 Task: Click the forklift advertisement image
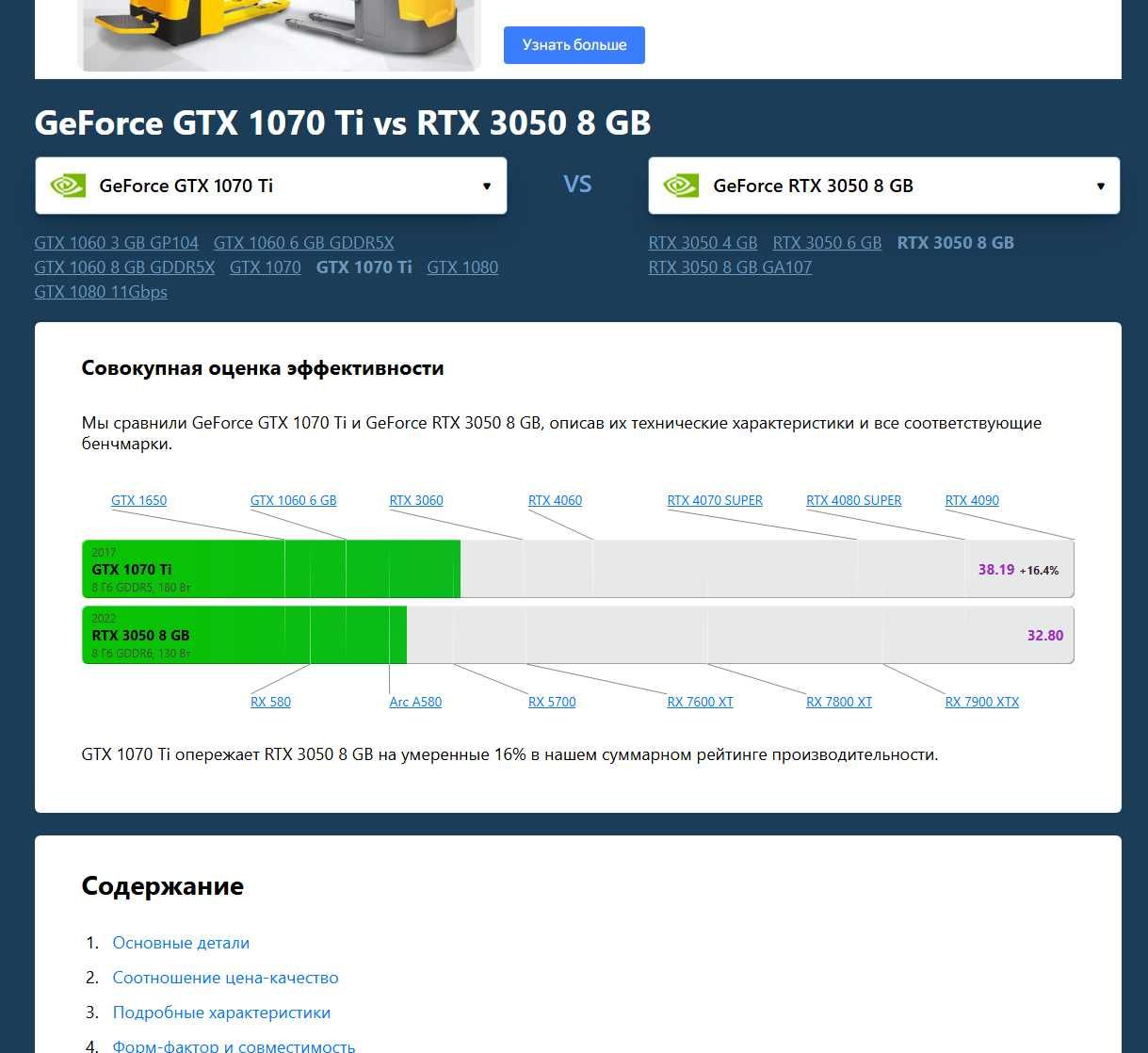[279, 35]
